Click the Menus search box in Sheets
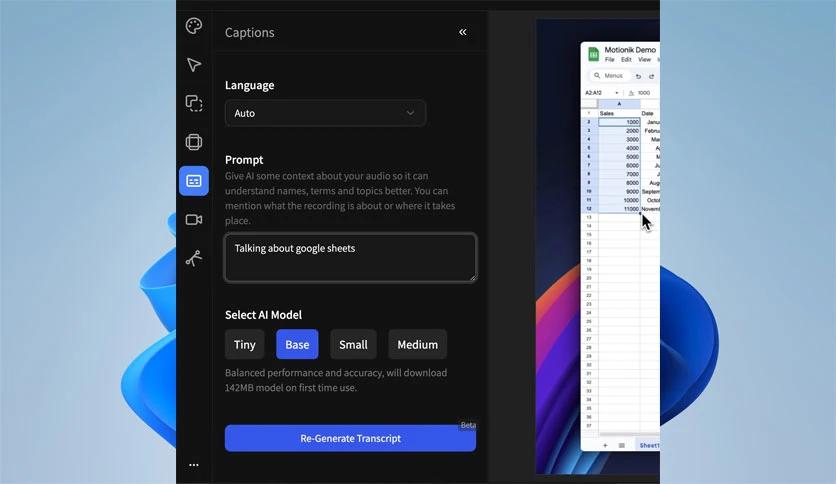Viewport: 836px width, 484px height. [x=609, y=76]
